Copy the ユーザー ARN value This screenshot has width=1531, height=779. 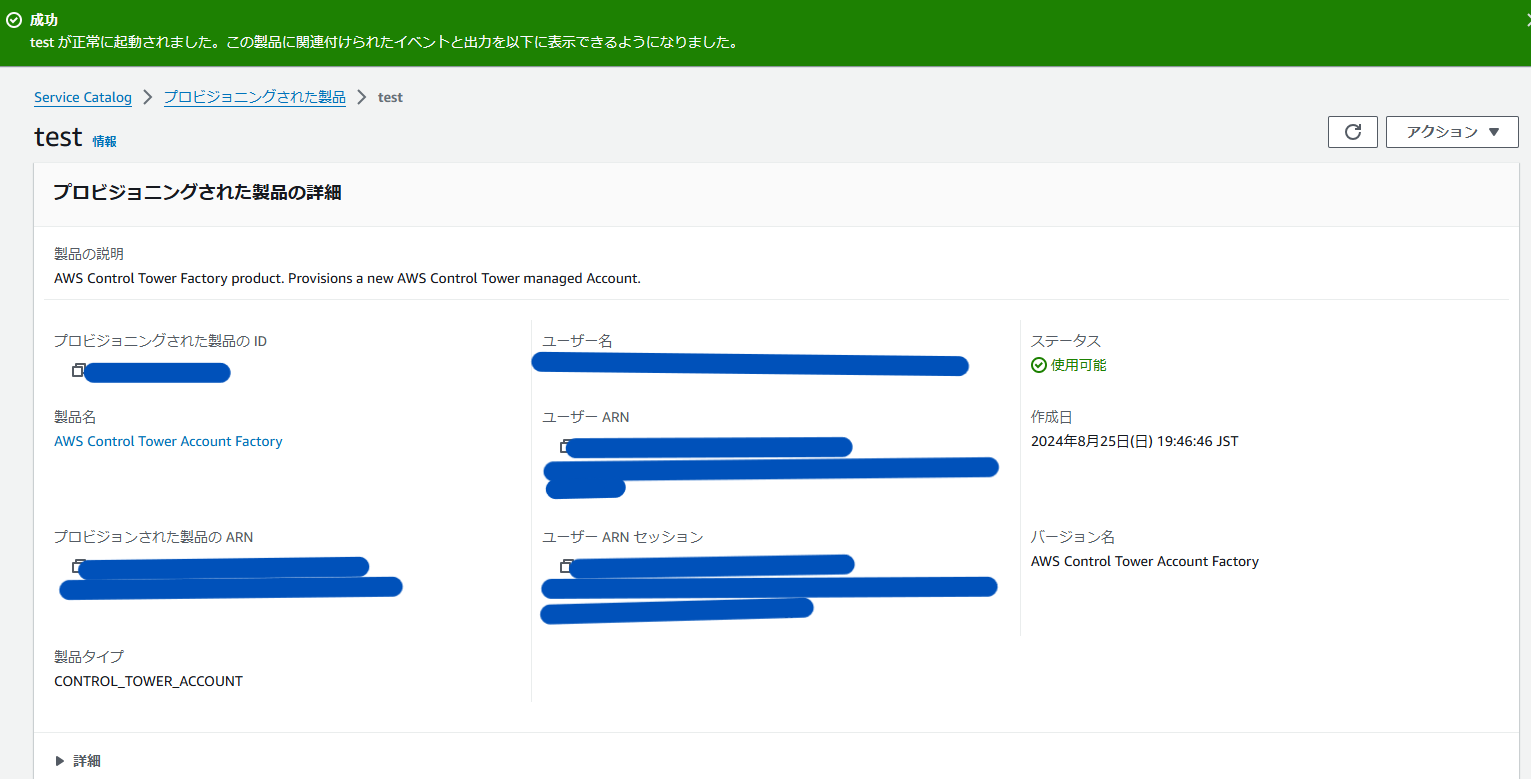point(566,446)
